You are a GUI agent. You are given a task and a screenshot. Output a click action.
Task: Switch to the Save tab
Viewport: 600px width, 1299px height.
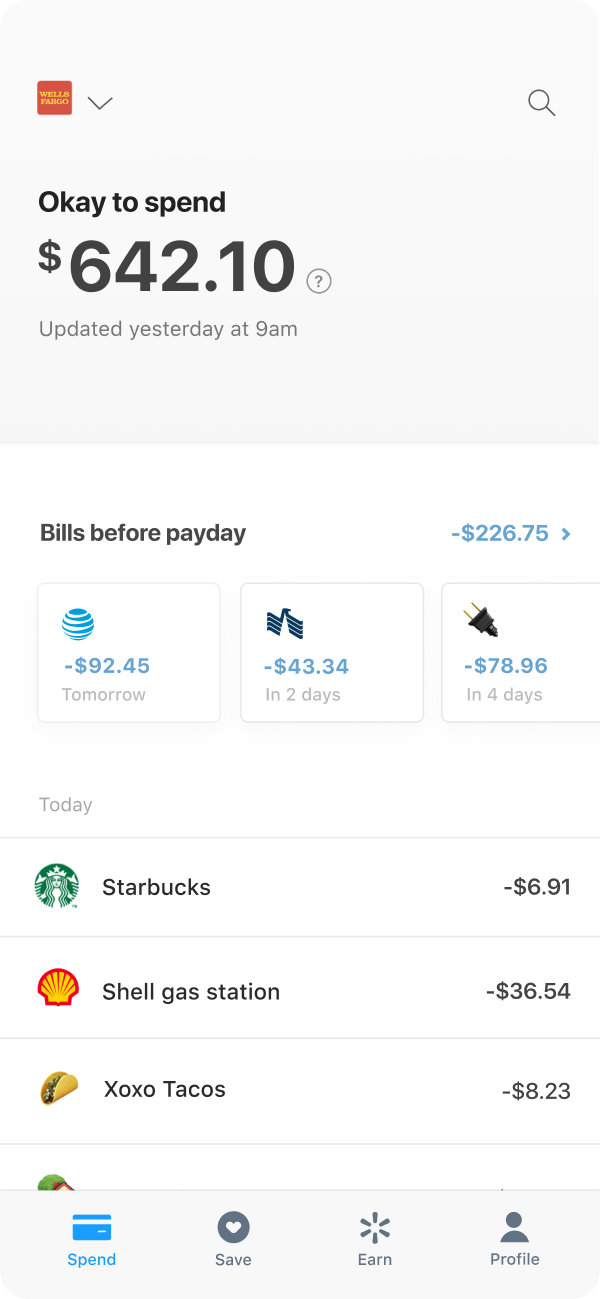point(233,1239)
